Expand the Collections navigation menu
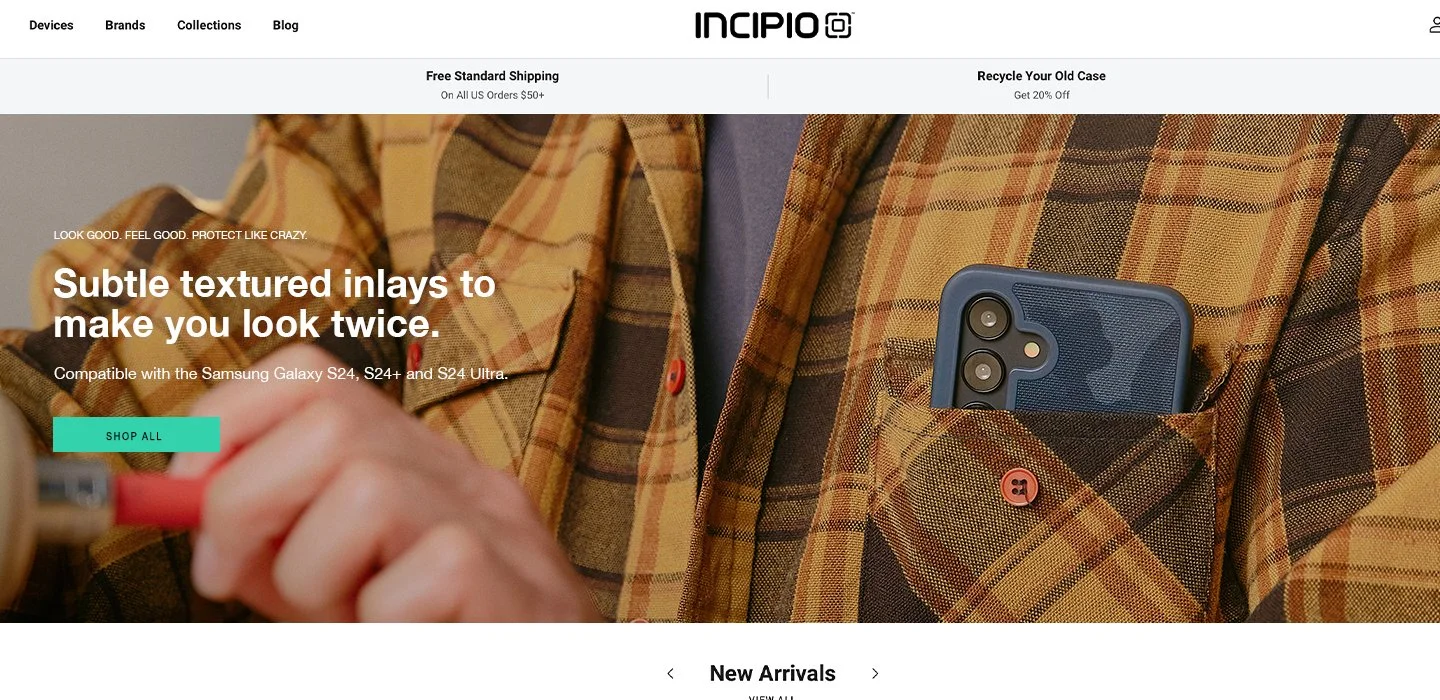The width and height of the screenshot is (1440, 700). [x=209, y=25]
